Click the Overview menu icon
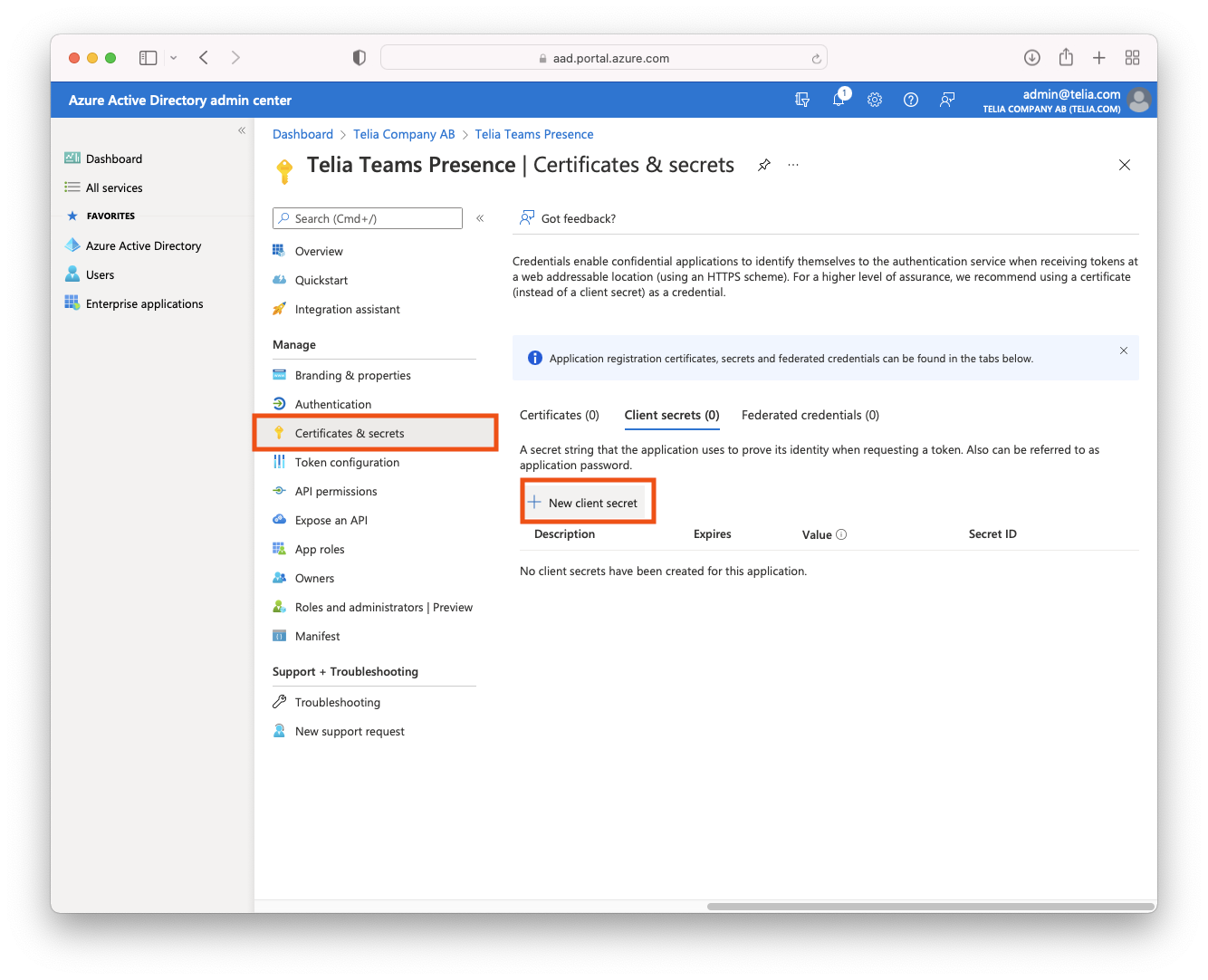Viewport: 1208px width, 980px height. [279, 251]
